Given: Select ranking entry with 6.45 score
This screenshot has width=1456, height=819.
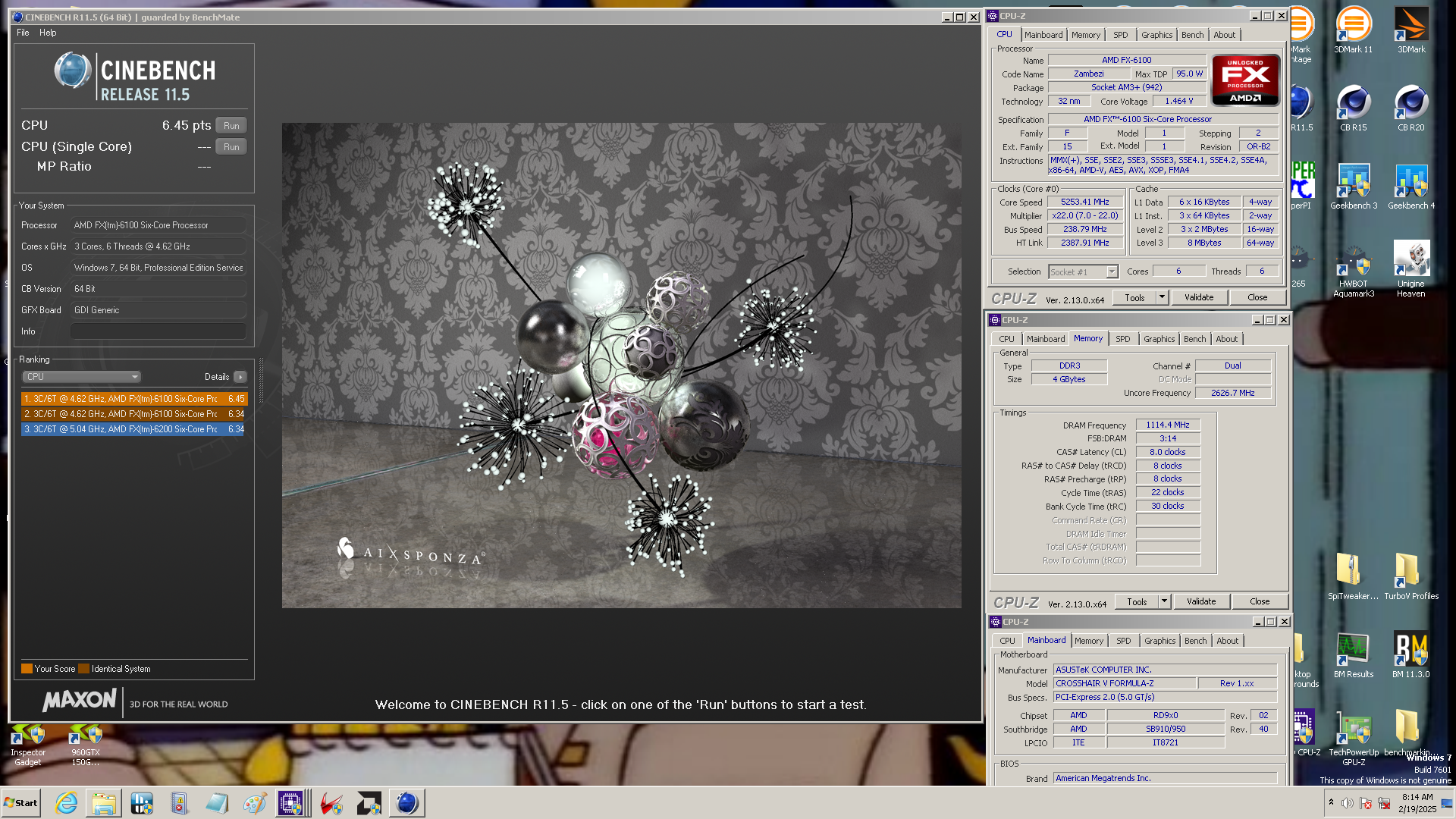Looking at the screenshot, I should click(134, 399).
